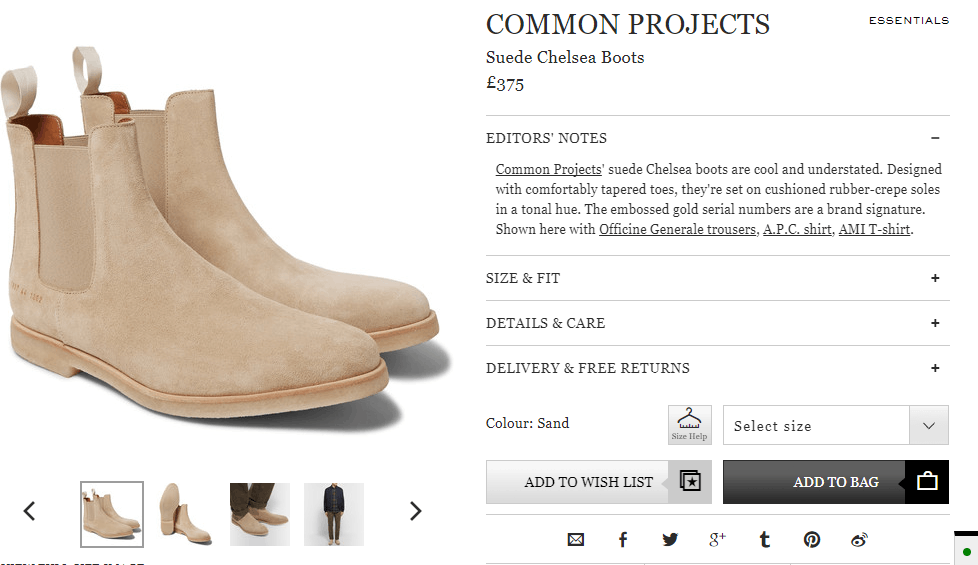
Task: Open the Select size dropdown
Action: coord(835,425)
